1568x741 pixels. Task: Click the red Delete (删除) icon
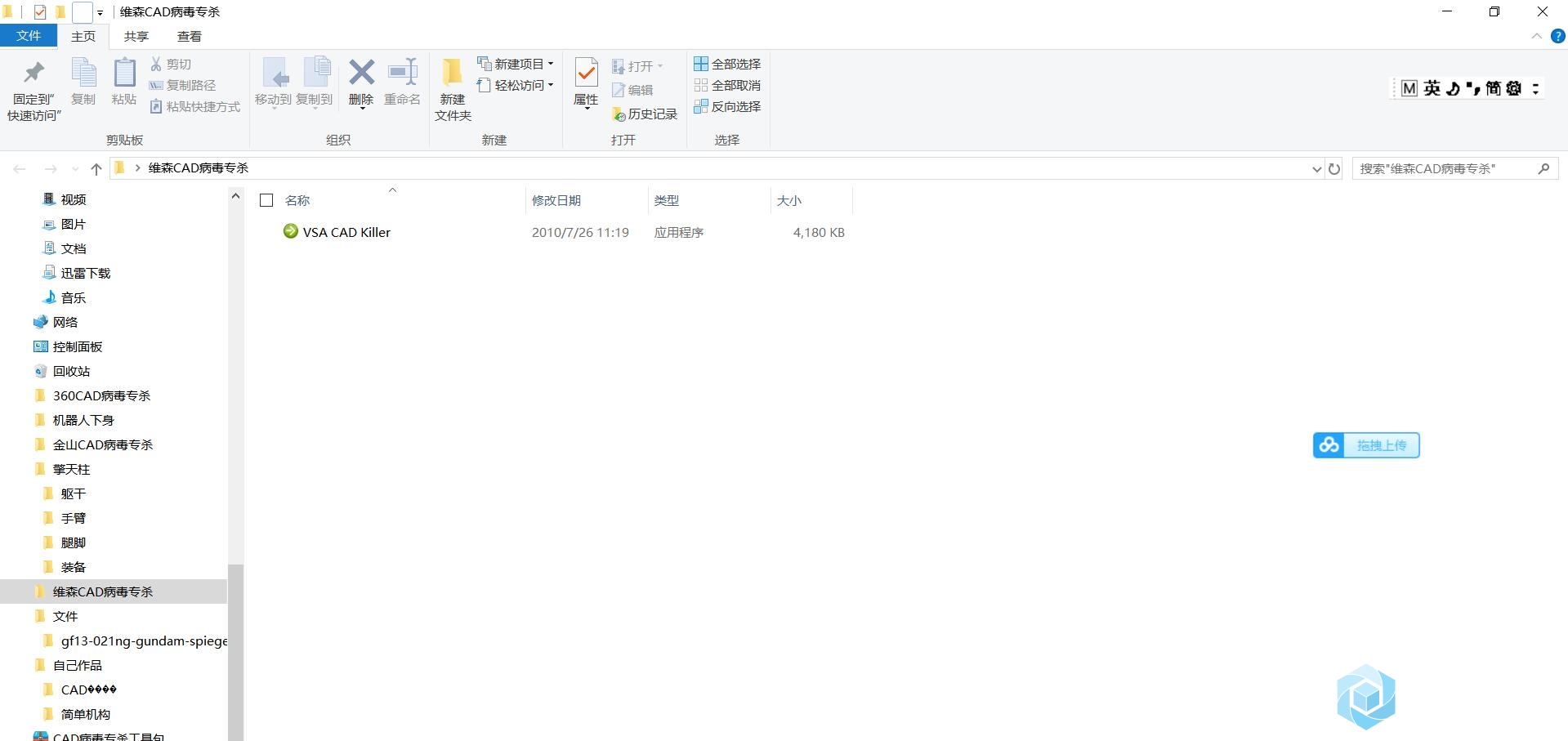[x=361, y=82]
